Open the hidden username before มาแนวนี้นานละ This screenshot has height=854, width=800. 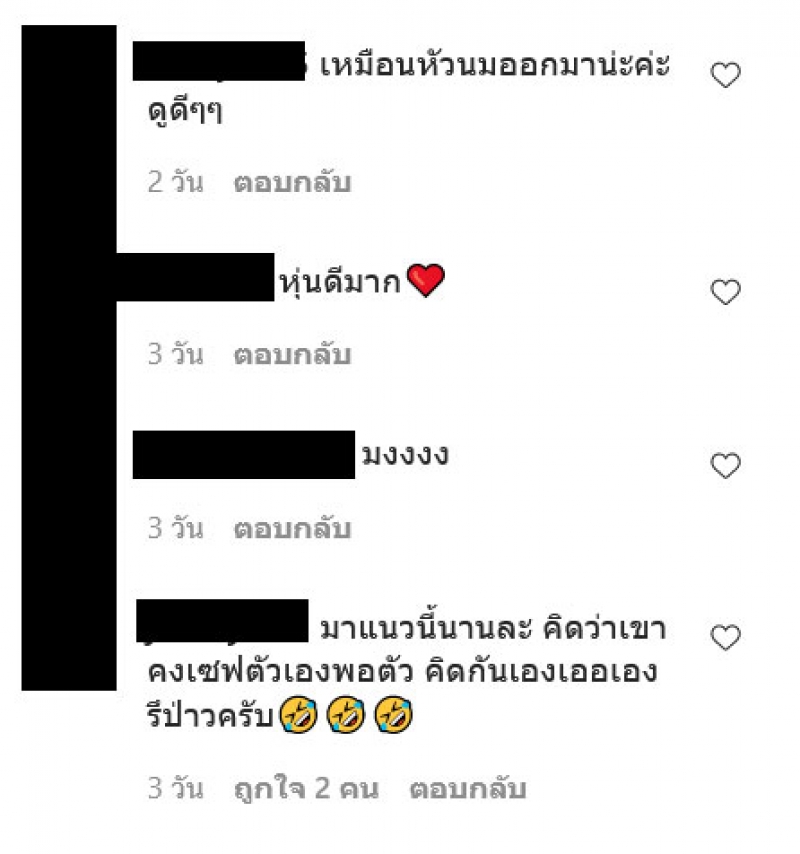(222, 621)
